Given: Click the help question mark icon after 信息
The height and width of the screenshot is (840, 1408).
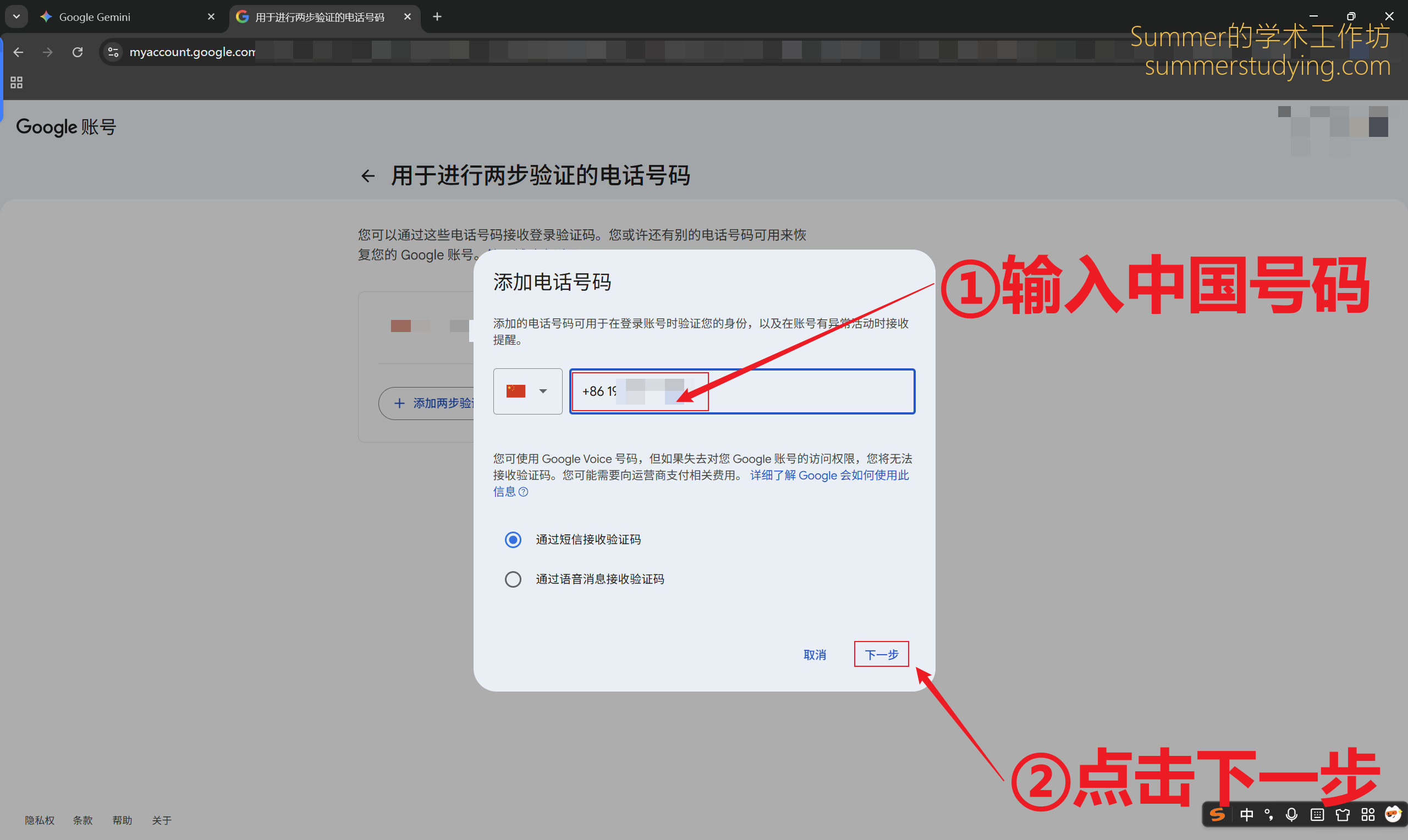Looking at the screenshot, I should [x=524, y=492].
